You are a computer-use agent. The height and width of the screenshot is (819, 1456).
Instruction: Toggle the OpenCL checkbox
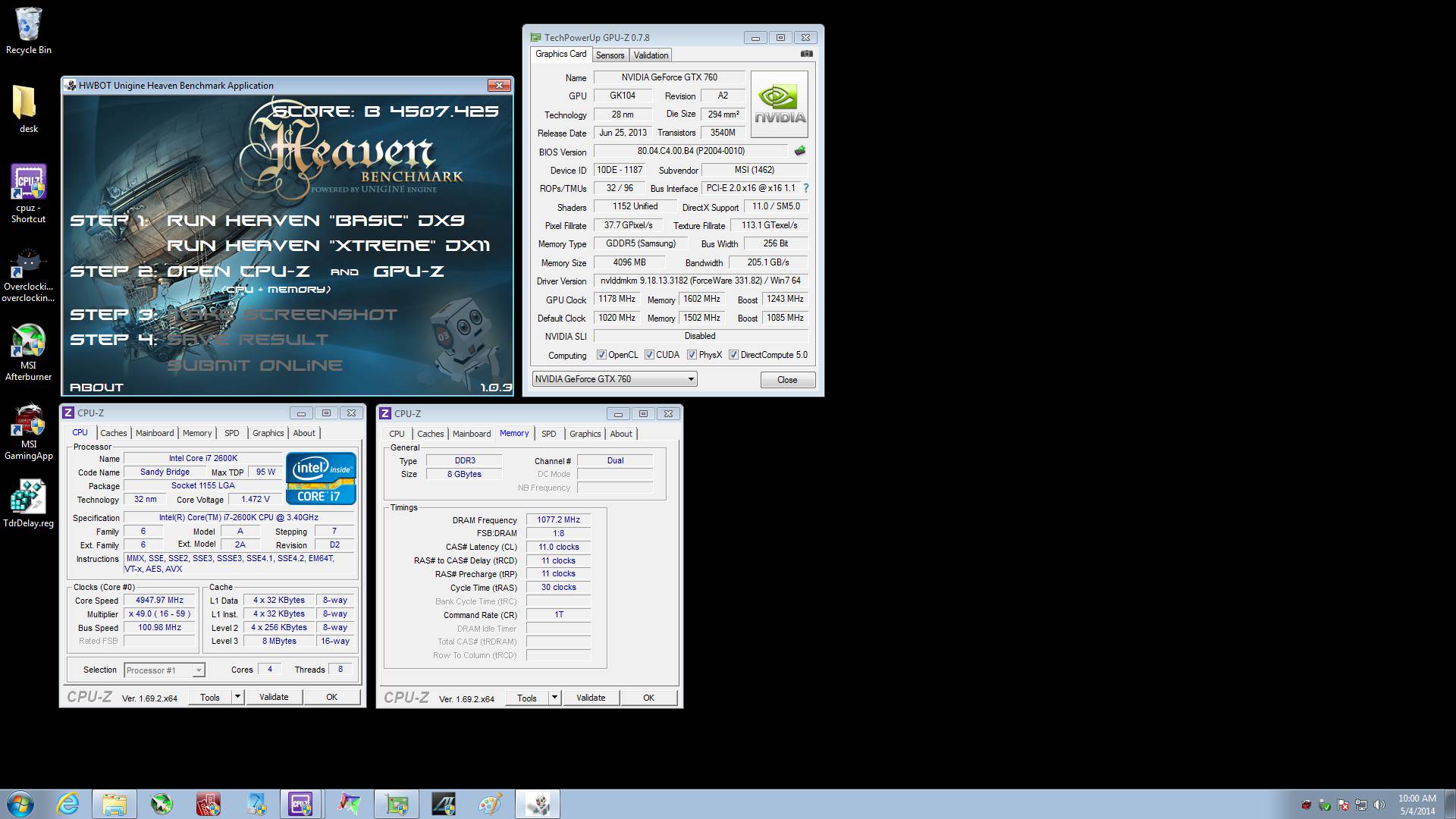(601, 355)
